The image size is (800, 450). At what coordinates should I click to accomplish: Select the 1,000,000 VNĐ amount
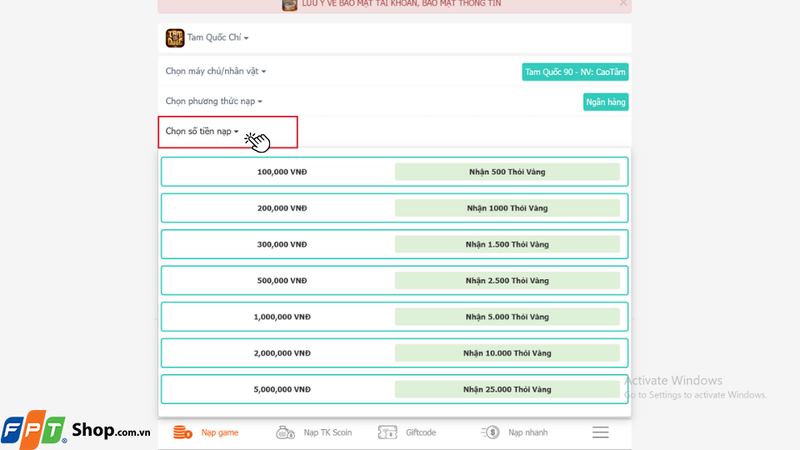click(282, 317)
